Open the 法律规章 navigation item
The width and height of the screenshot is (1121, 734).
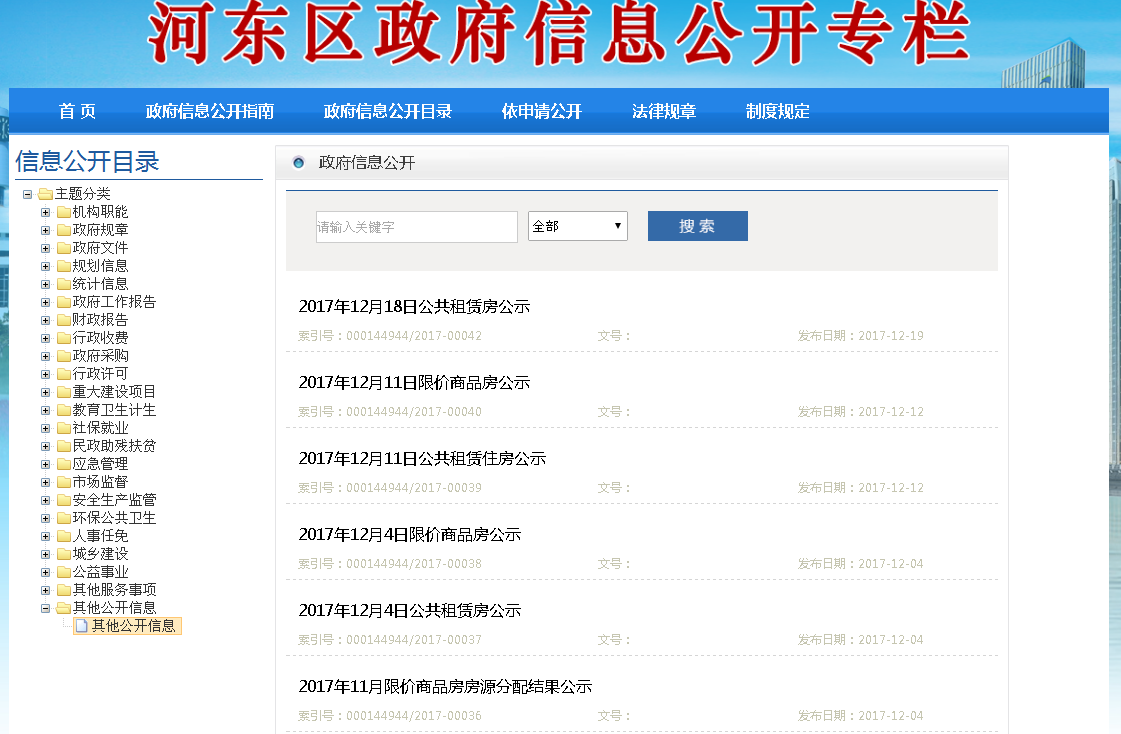(x=663, y=111)
